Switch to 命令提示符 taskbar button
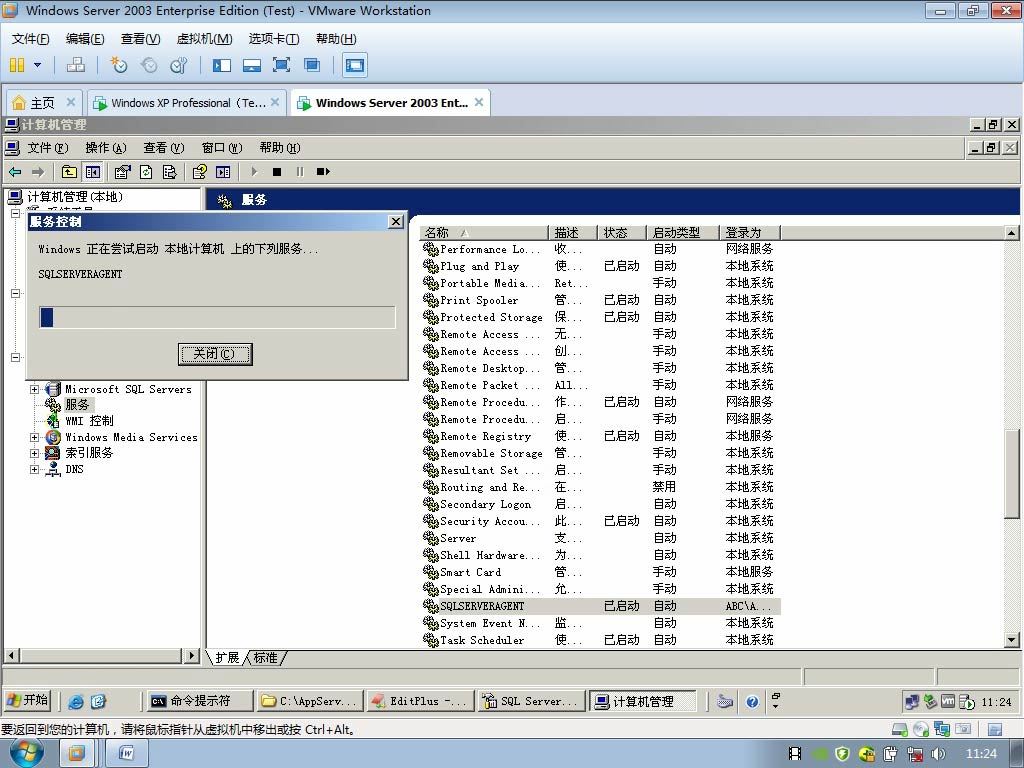Viewport: 1024px width, 768px height. coord(199,701)
